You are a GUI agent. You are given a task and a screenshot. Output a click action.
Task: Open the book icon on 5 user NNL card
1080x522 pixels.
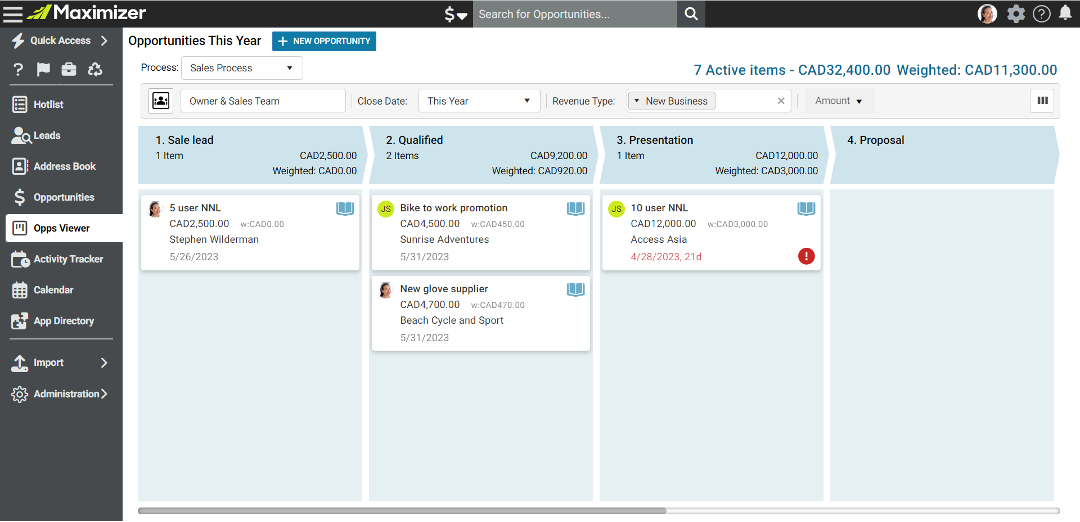coord(345,209)
